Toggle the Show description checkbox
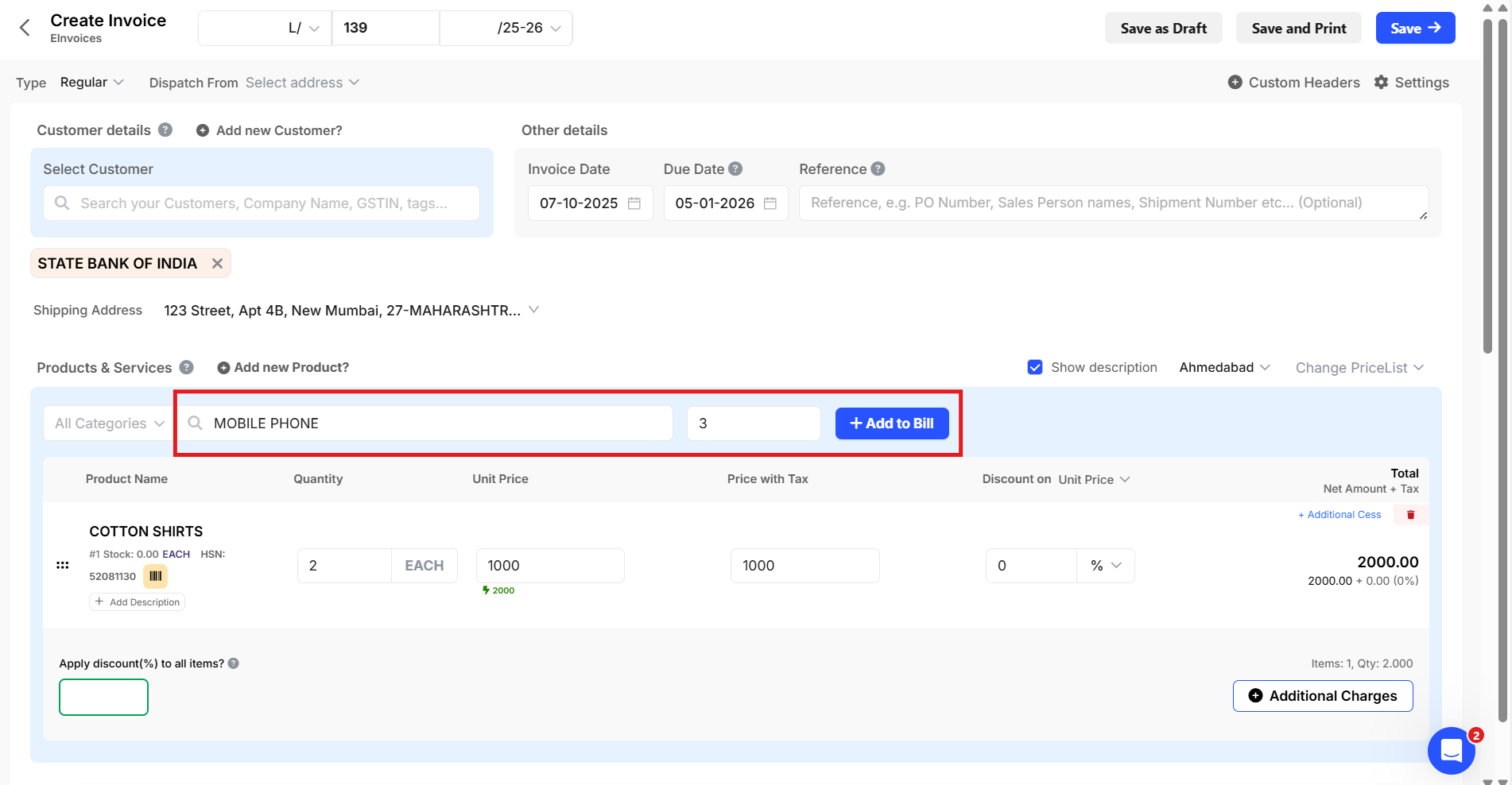The width and height of the screenshot is (1512, 785). (1035, 367)
